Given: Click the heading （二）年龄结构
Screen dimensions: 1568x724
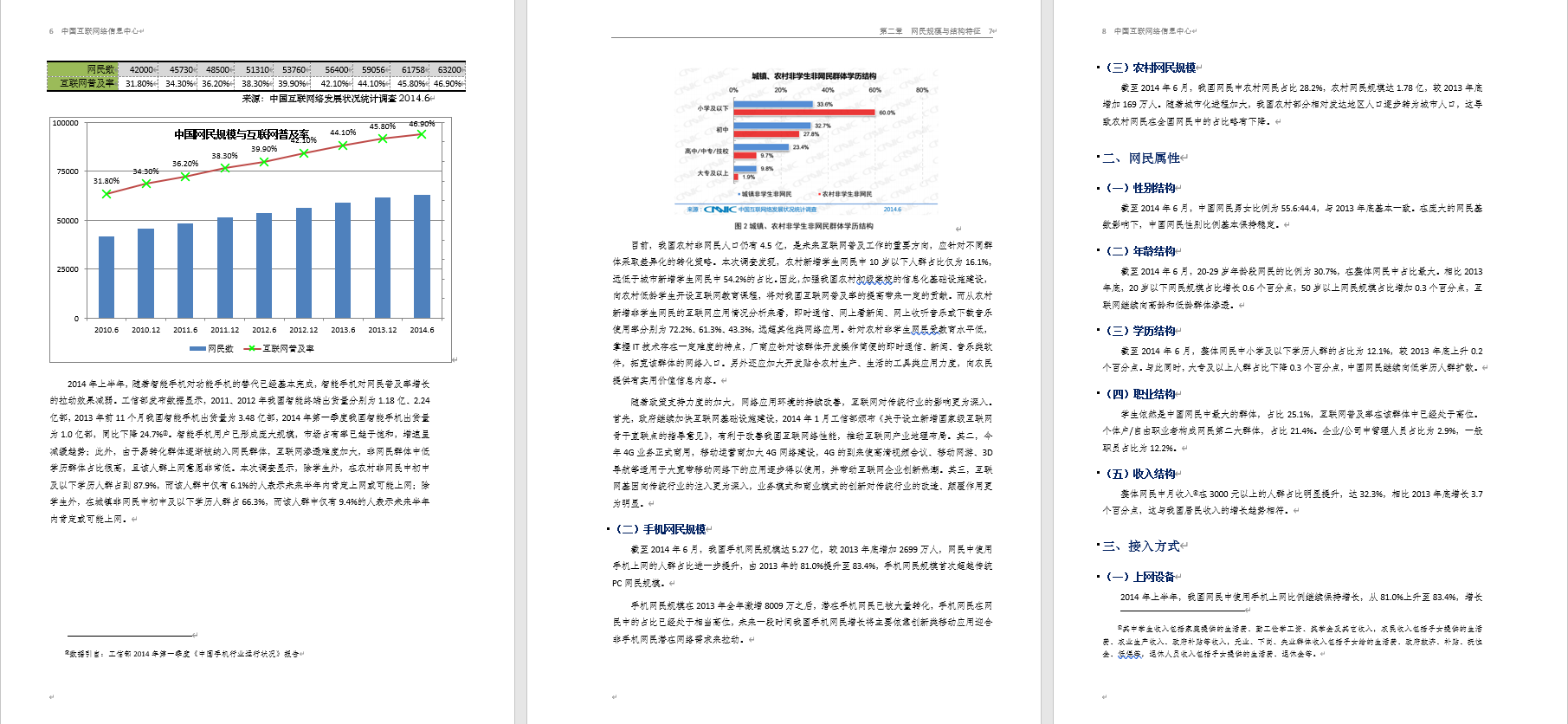Looking at the screenshot, I should [x=1139, y=251].
